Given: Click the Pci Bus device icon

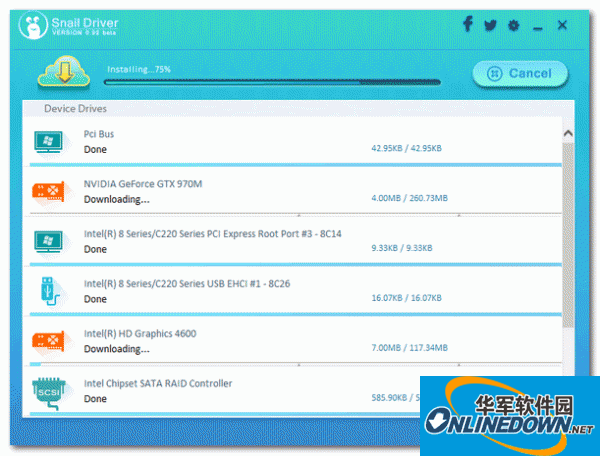Looking at the screenshot, I should [48, 142].
